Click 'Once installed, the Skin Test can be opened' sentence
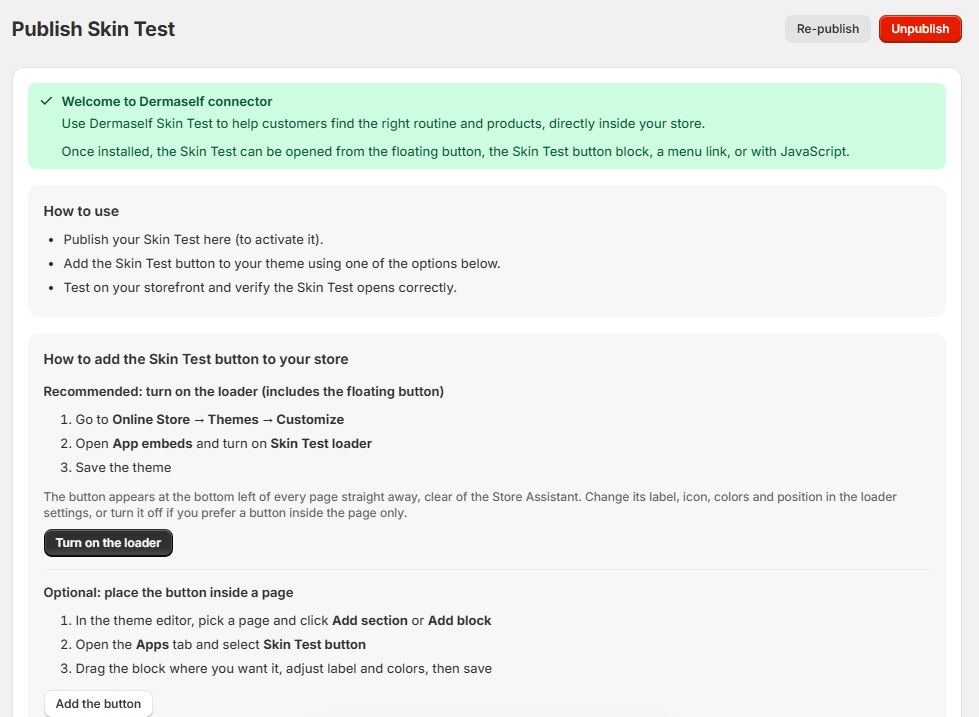The image size is (979, 717). click(455, 152)
